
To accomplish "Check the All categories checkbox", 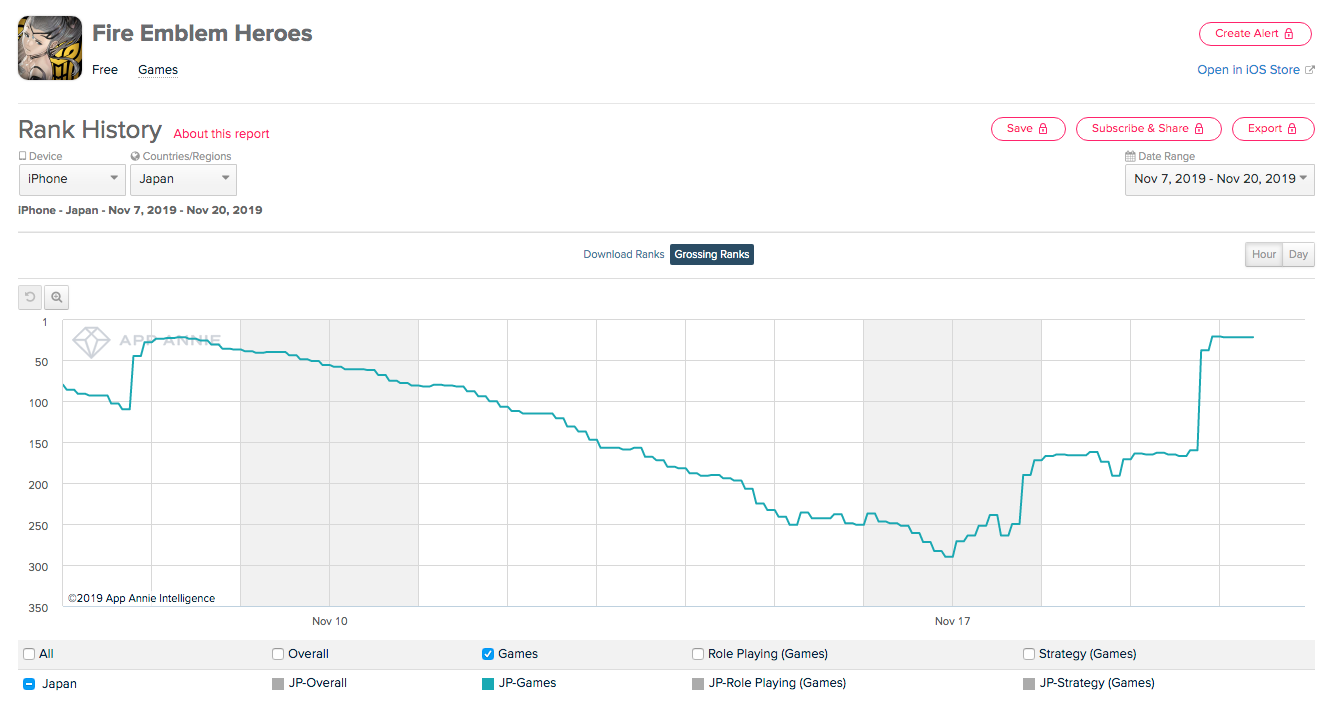I will pos(29,654).
